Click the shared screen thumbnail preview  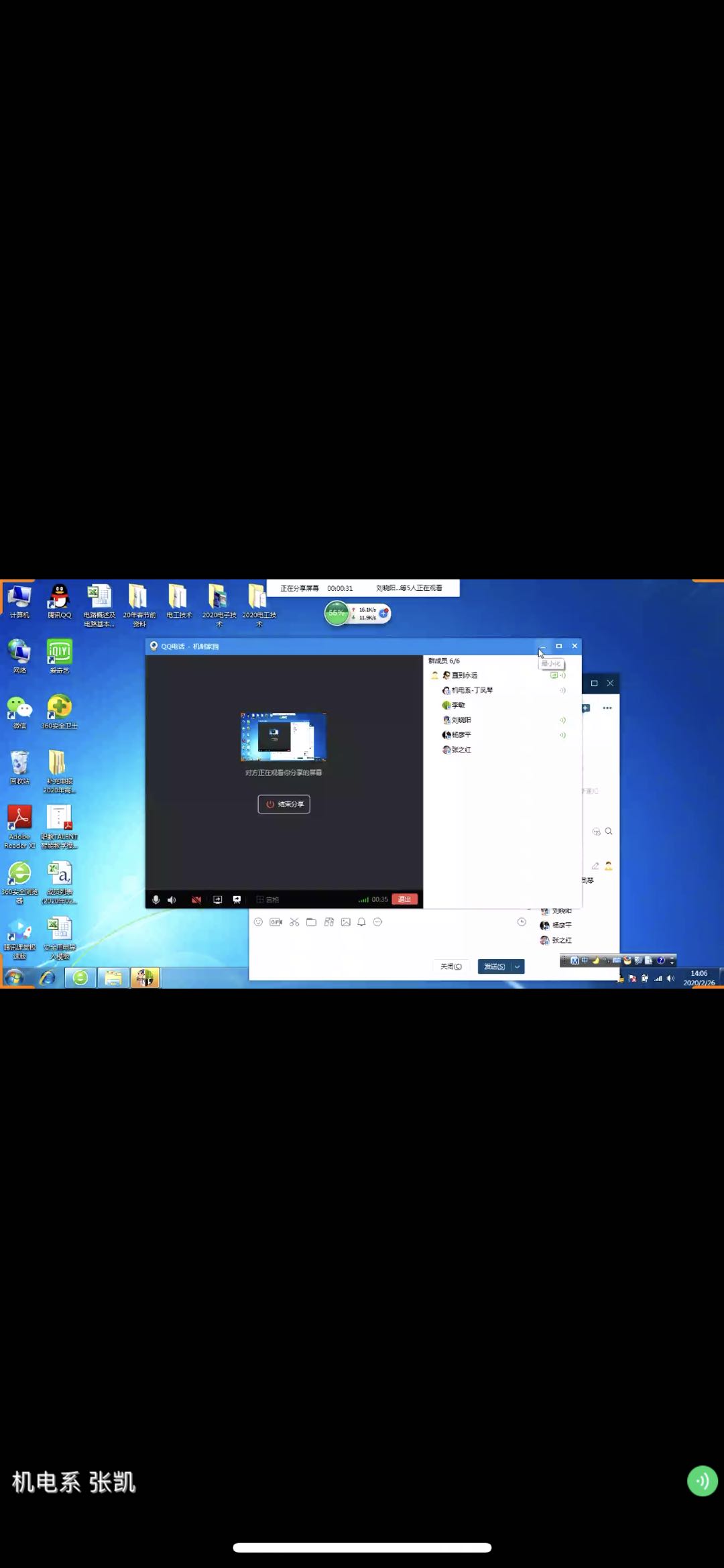[284, 736]
